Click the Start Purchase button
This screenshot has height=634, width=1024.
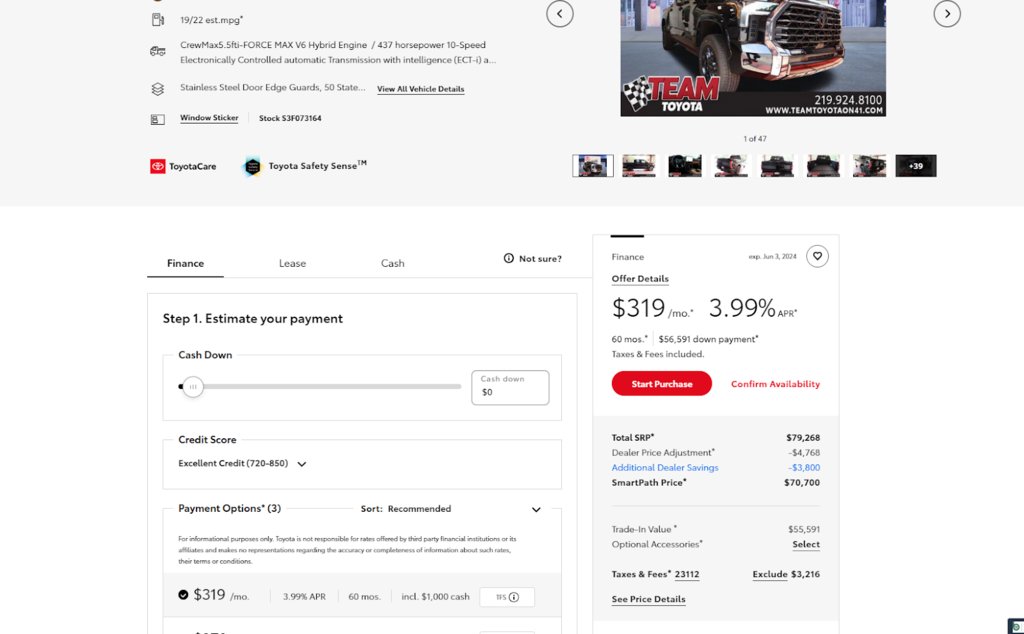coord(662,384)
